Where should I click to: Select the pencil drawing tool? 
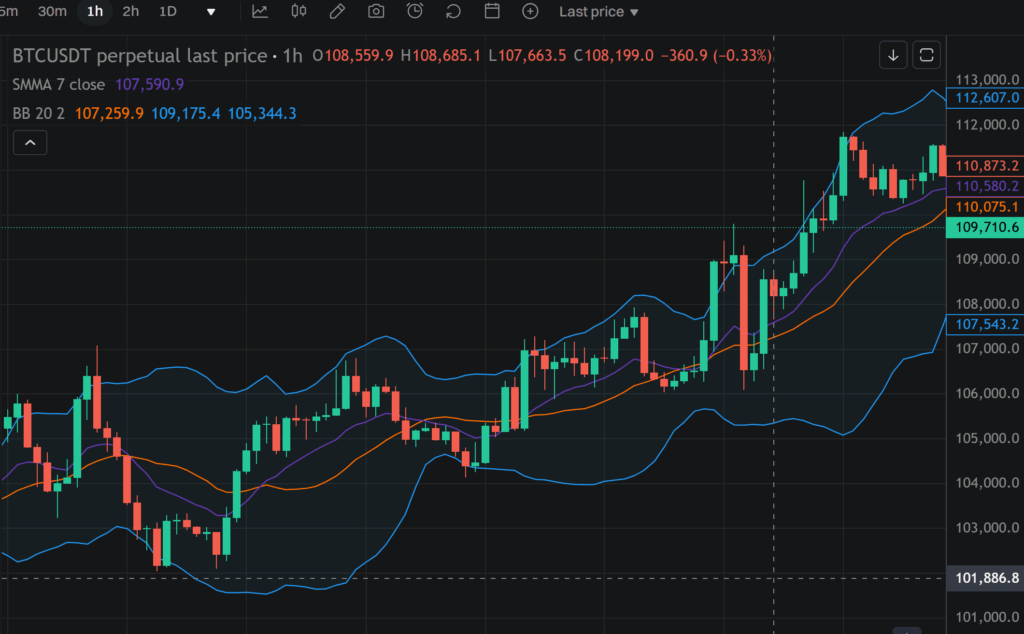click(337, 12)
